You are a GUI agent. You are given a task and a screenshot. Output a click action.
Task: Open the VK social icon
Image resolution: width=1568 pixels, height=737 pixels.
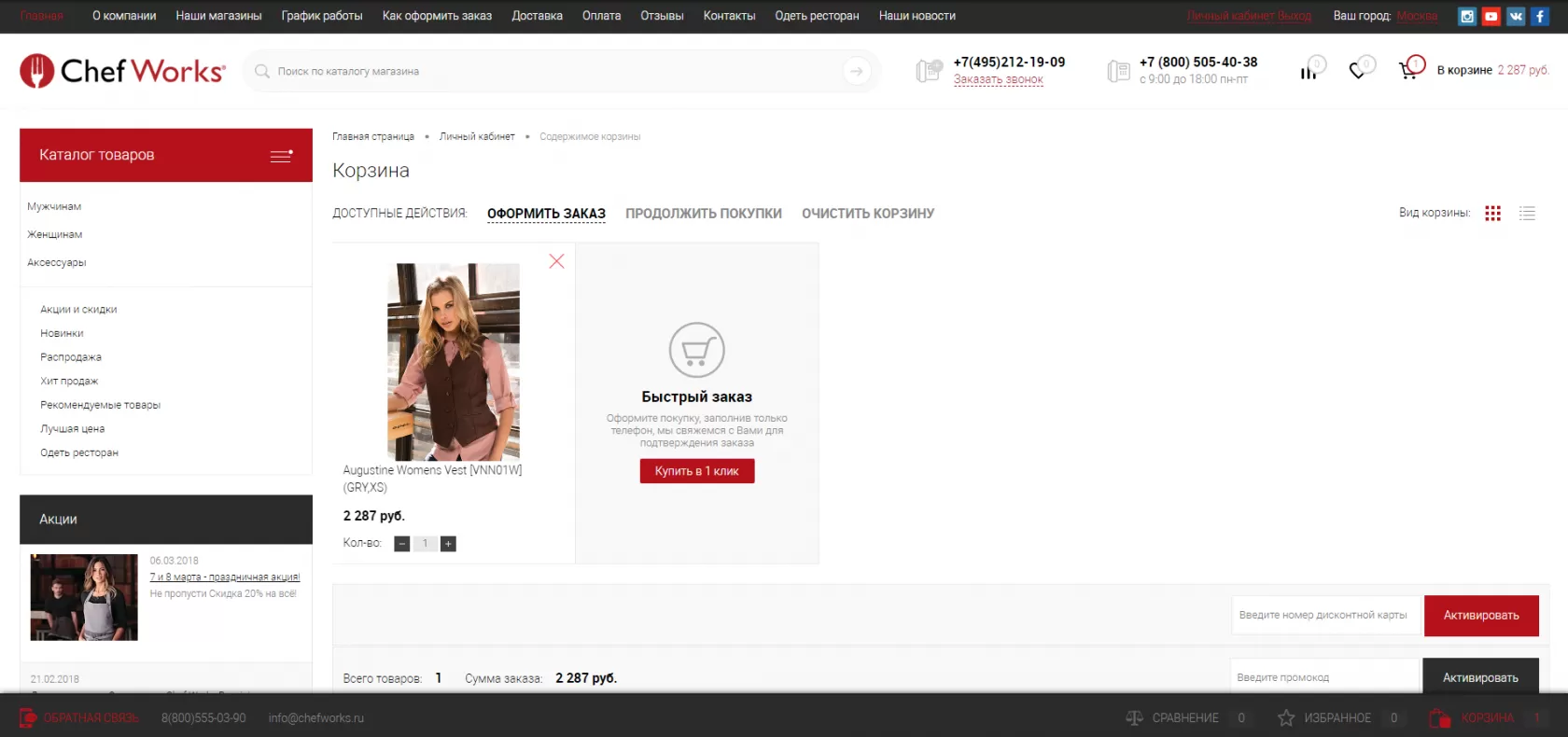pyautogui.click(x=1516, y=16)
